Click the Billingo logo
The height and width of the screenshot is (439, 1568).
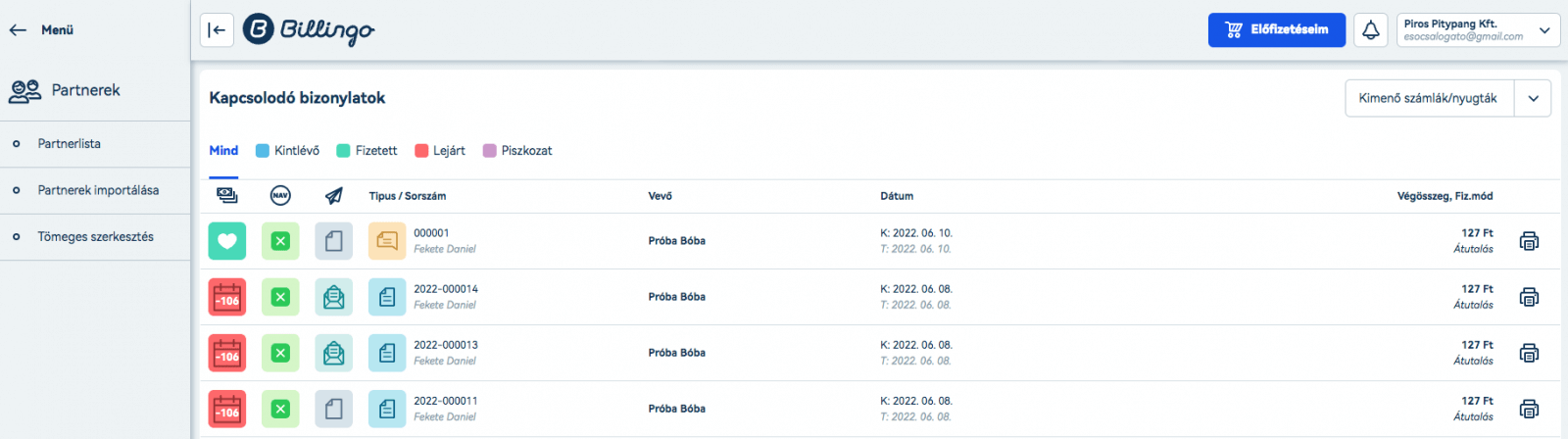point(309,30)
